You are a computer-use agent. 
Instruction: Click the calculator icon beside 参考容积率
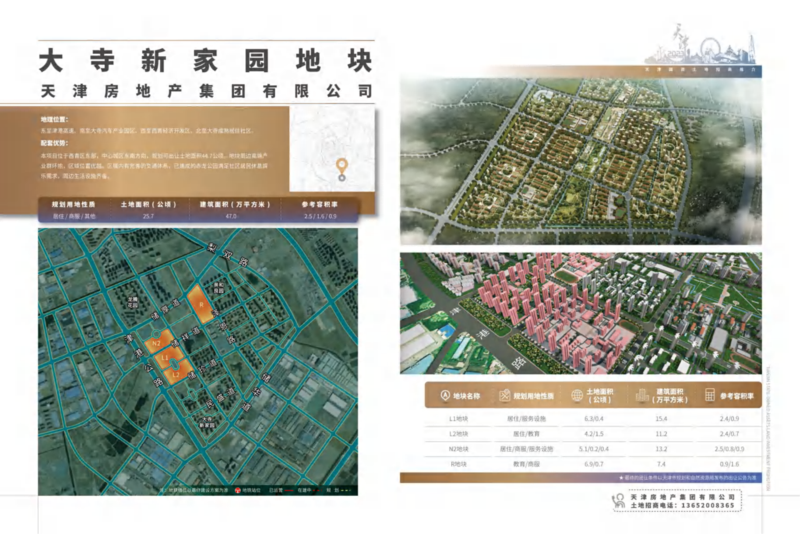pos(710,395)
